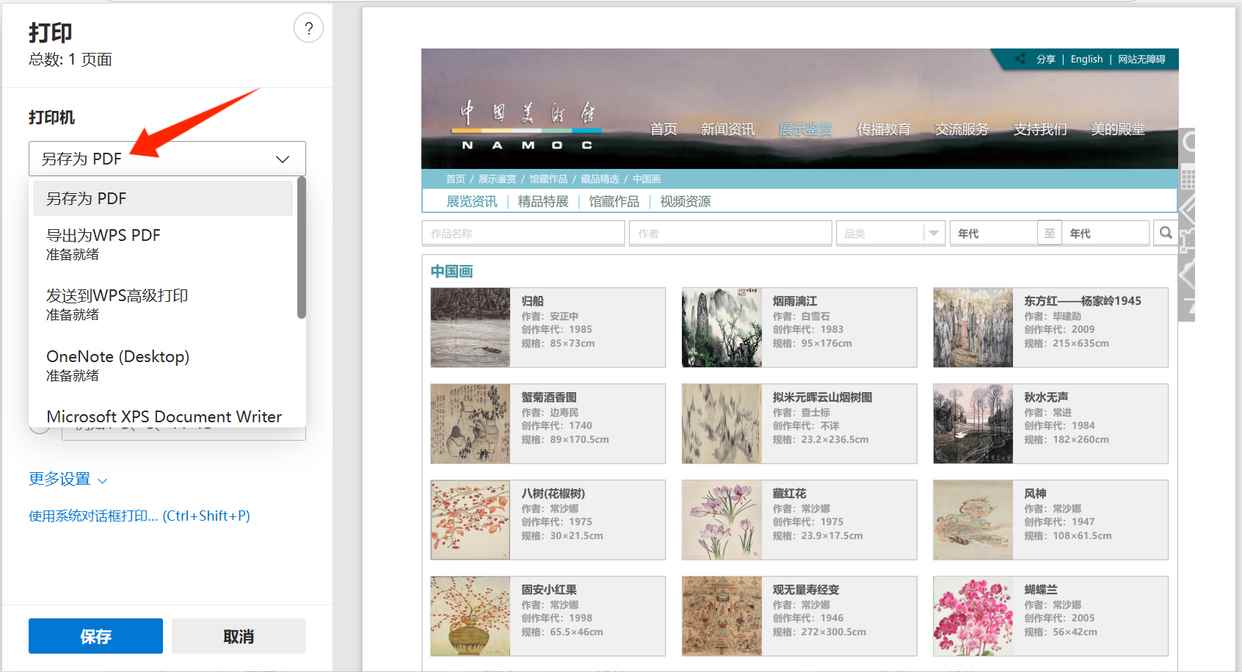Expand 更多设置 section
Viewport: 1242px width, 672px height.
point(68,479)
